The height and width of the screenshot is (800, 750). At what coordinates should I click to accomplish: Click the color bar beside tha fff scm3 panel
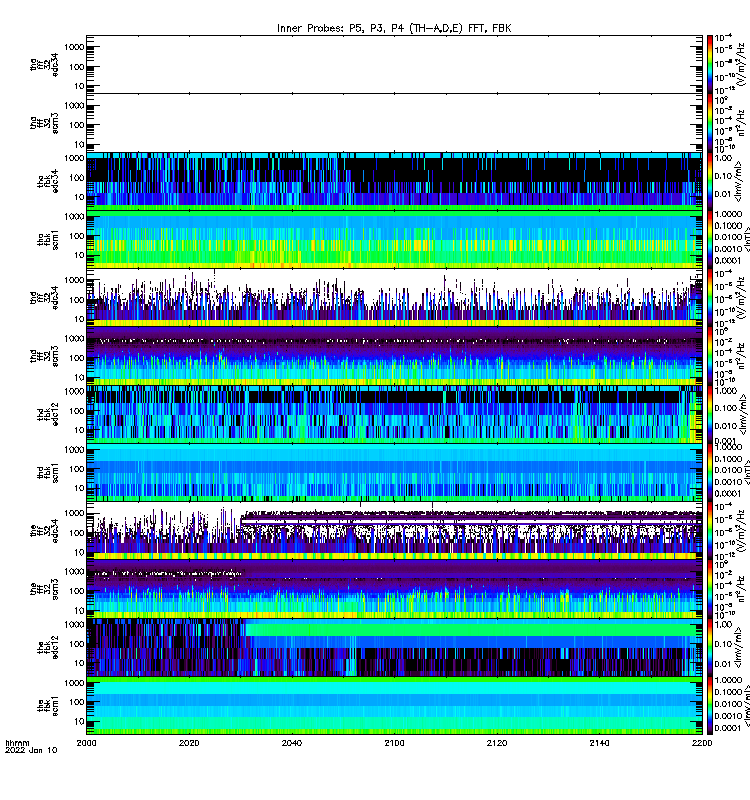710,122
